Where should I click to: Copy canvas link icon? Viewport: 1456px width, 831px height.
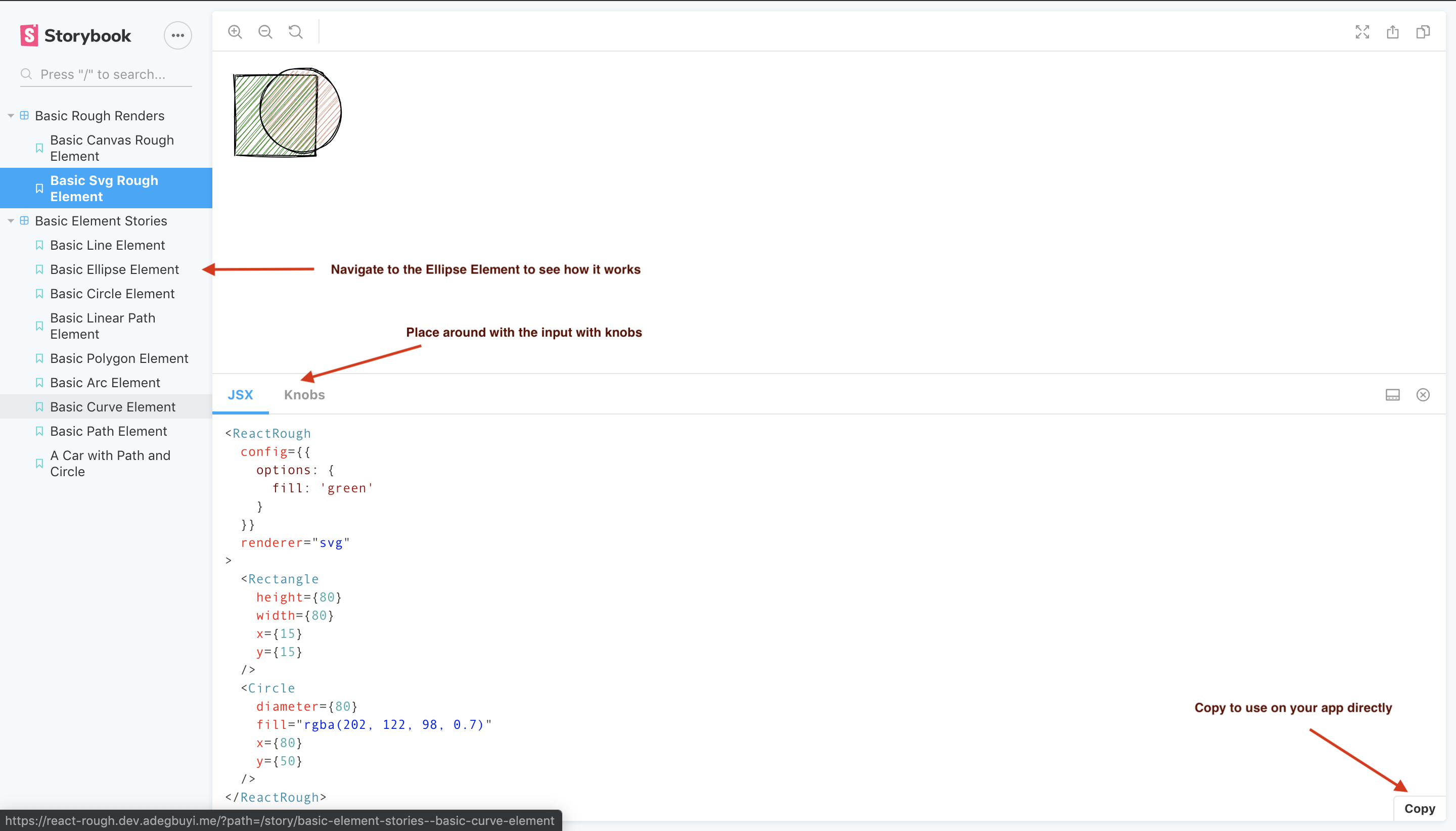(1422, 32)
